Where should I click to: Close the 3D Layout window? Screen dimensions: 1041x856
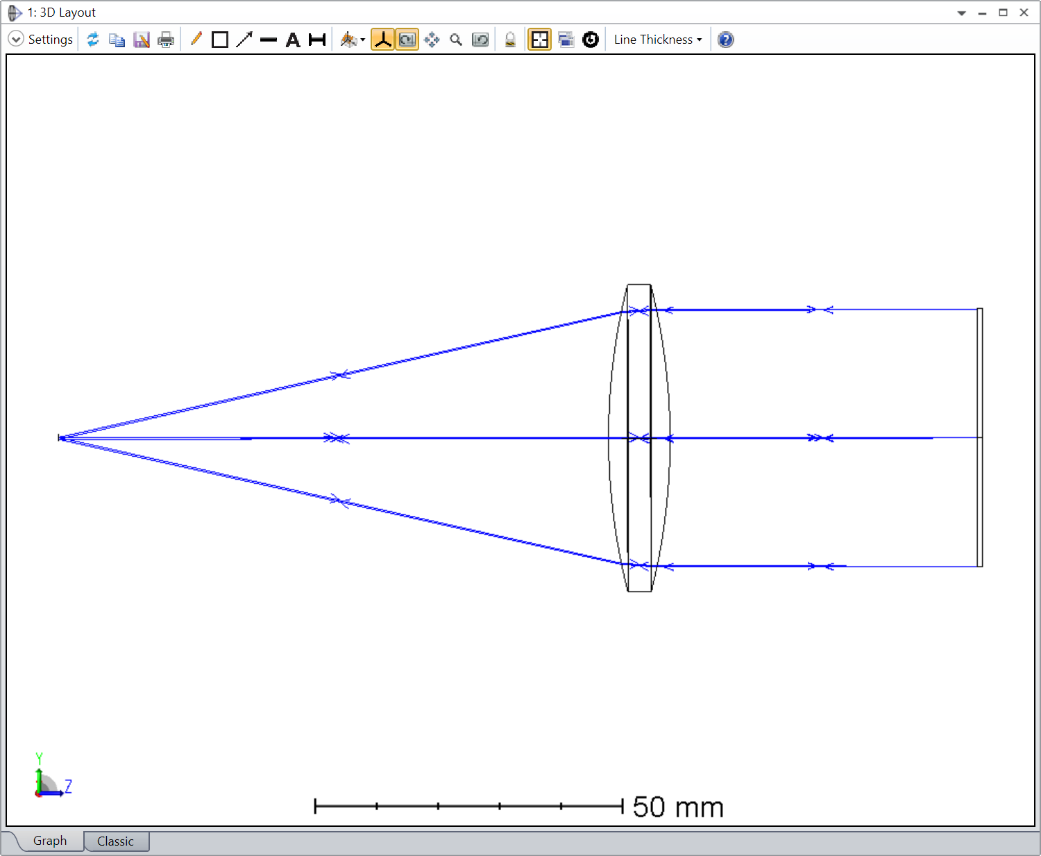click(1024, 13)
